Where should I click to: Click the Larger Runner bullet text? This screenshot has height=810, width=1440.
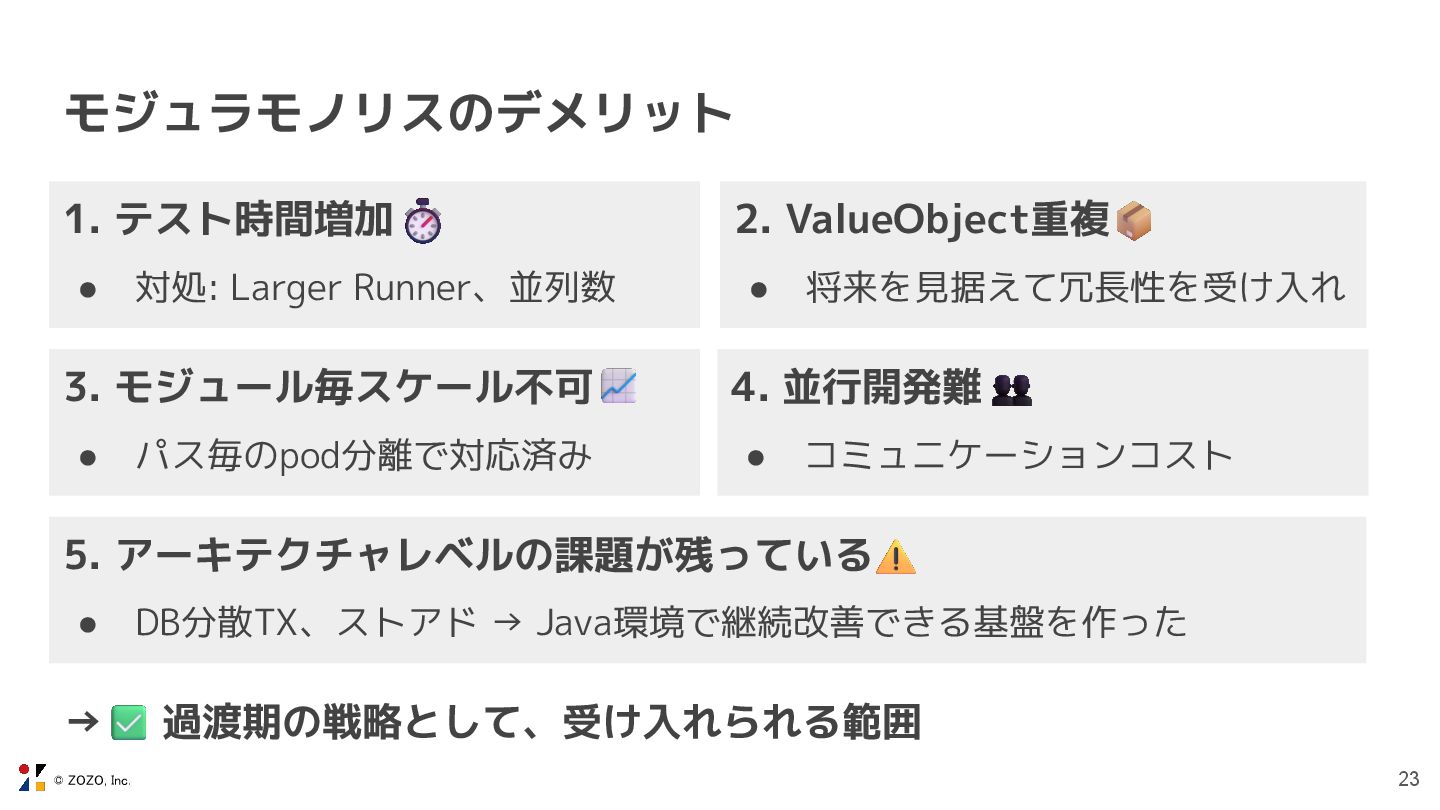375,288
